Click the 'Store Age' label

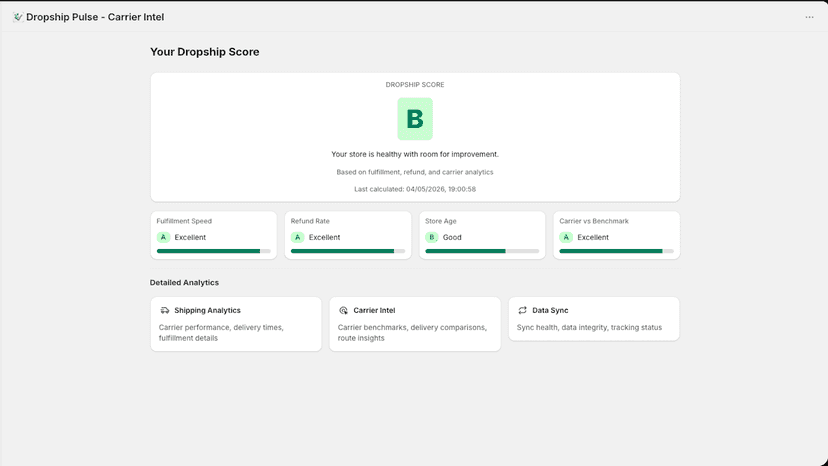coord(440,221)
